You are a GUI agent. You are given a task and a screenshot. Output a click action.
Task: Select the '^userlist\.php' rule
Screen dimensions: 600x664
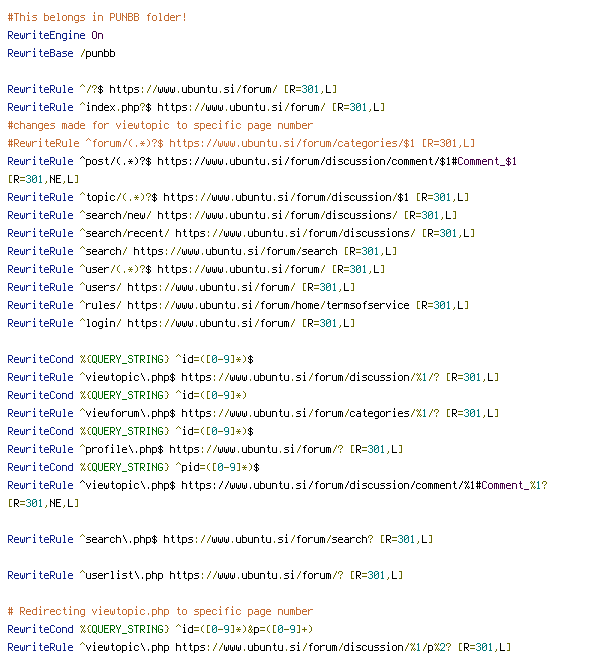pyautogui.click(x=205, y=575)
